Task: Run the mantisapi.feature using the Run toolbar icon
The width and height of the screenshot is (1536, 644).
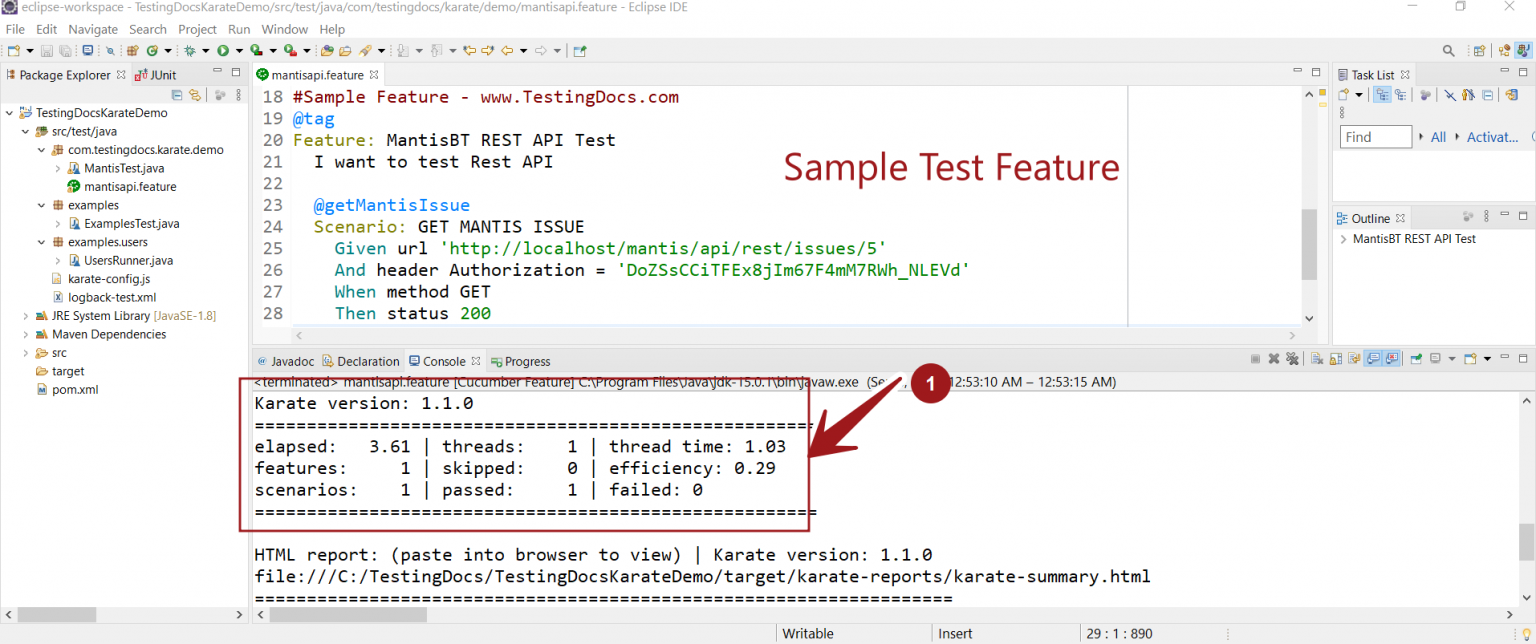Action: tap(222, 50)
